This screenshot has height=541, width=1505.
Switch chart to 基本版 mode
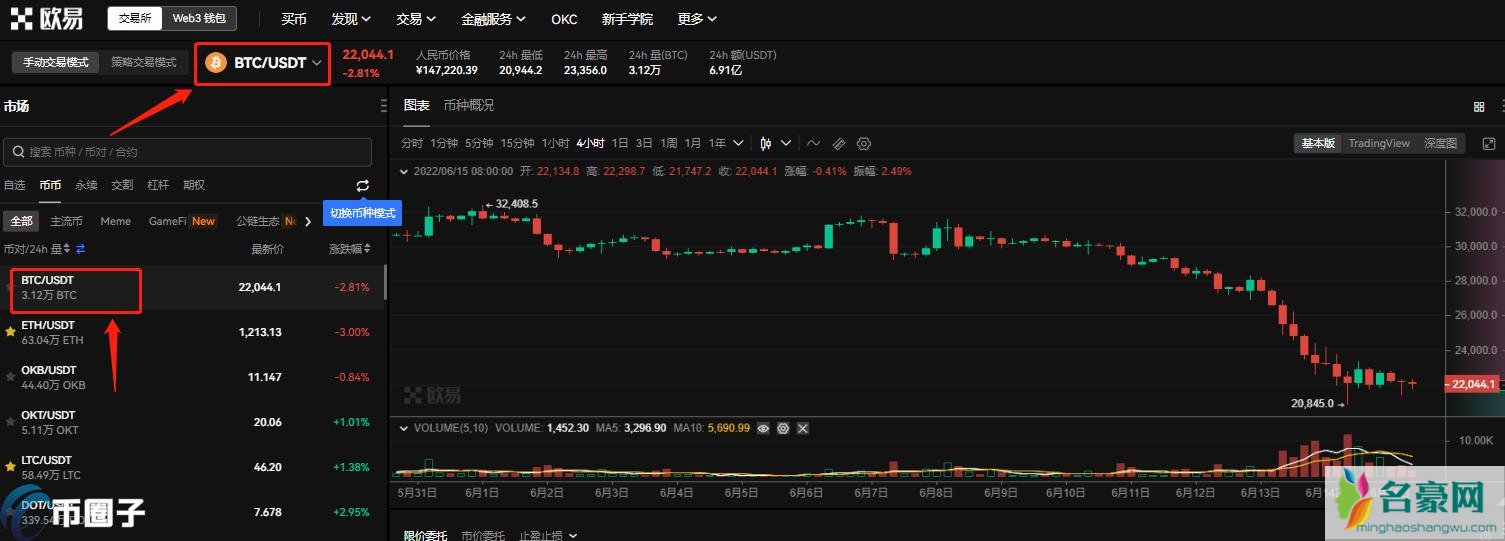1317,143
